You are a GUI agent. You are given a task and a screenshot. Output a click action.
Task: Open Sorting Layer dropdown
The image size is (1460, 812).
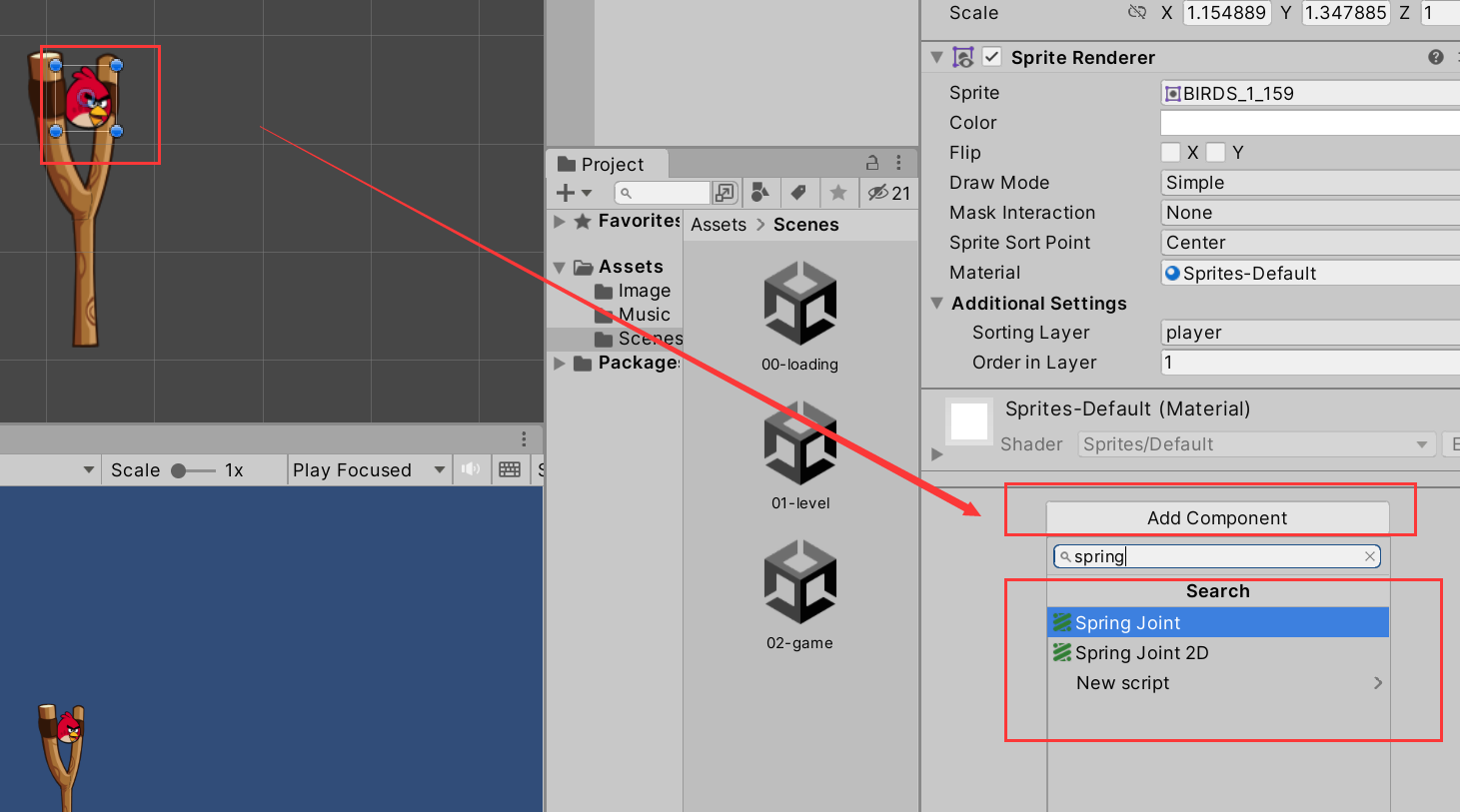pyautogui.click(x=1310, y=333)
